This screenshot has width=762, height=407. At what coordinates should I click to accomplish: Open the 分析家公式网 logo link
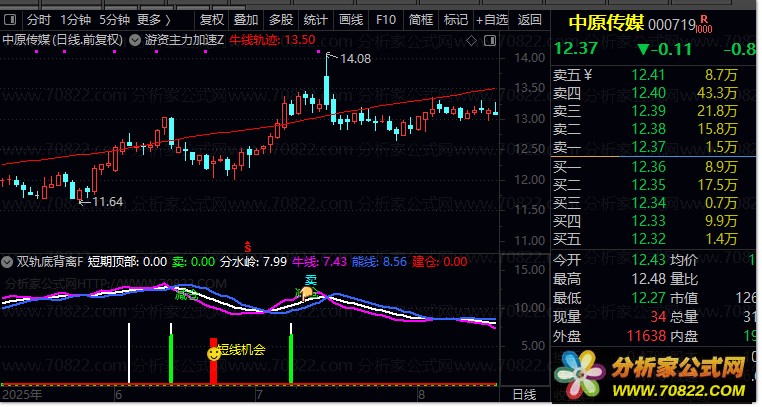coord(678,369)
